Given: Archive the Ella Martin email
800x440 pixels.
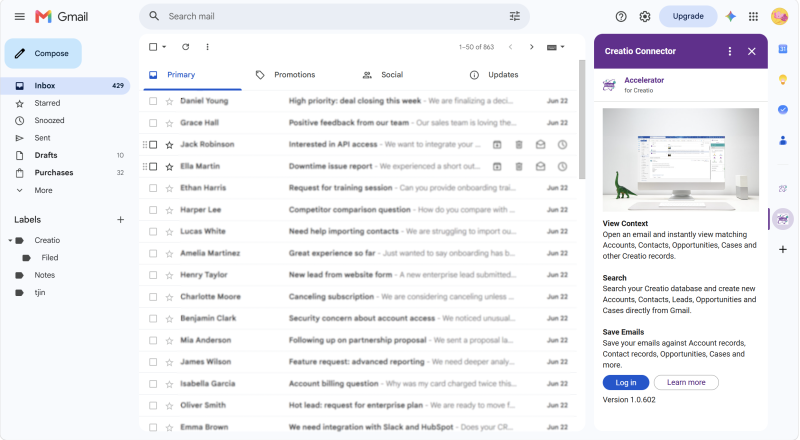Looking at the screenshot, I should (497, 166).
